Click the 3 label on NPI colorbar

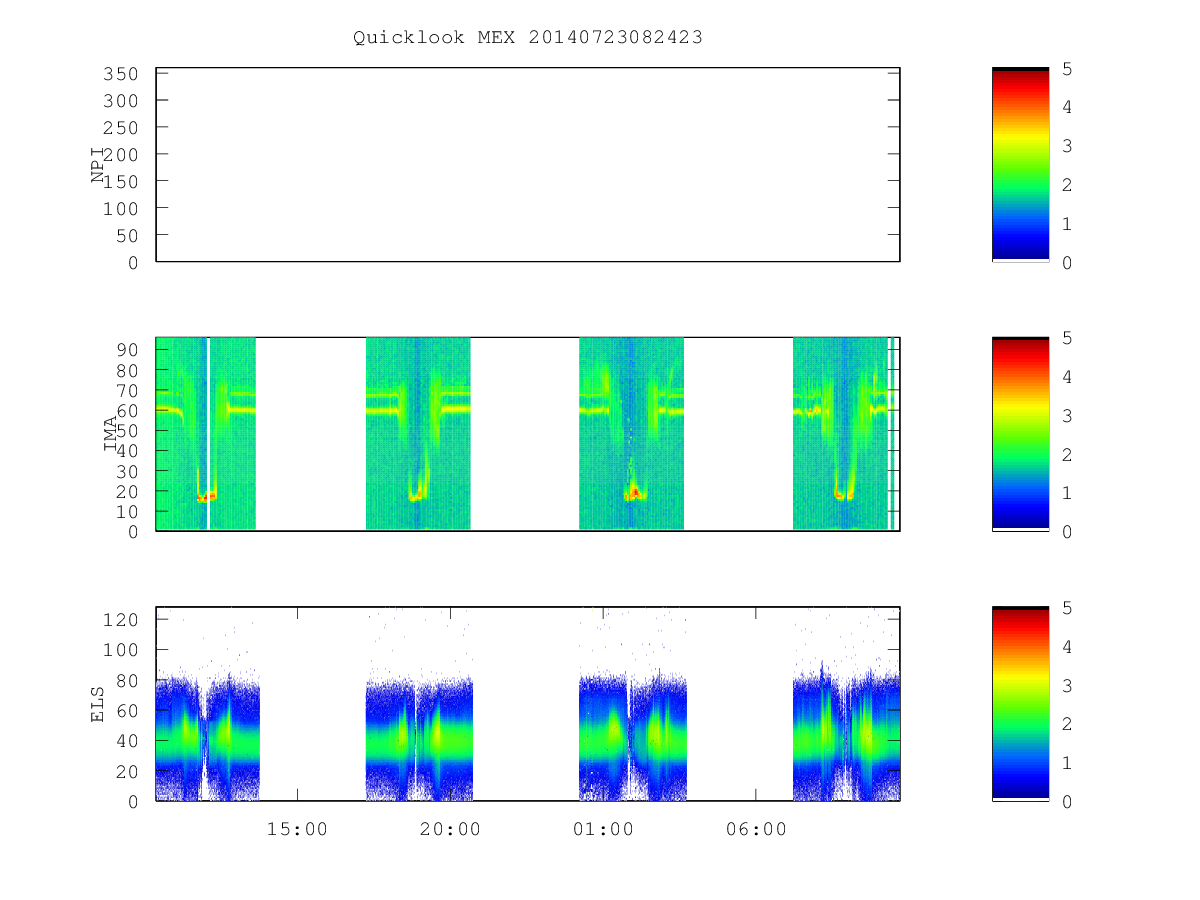click(1067, 146)
